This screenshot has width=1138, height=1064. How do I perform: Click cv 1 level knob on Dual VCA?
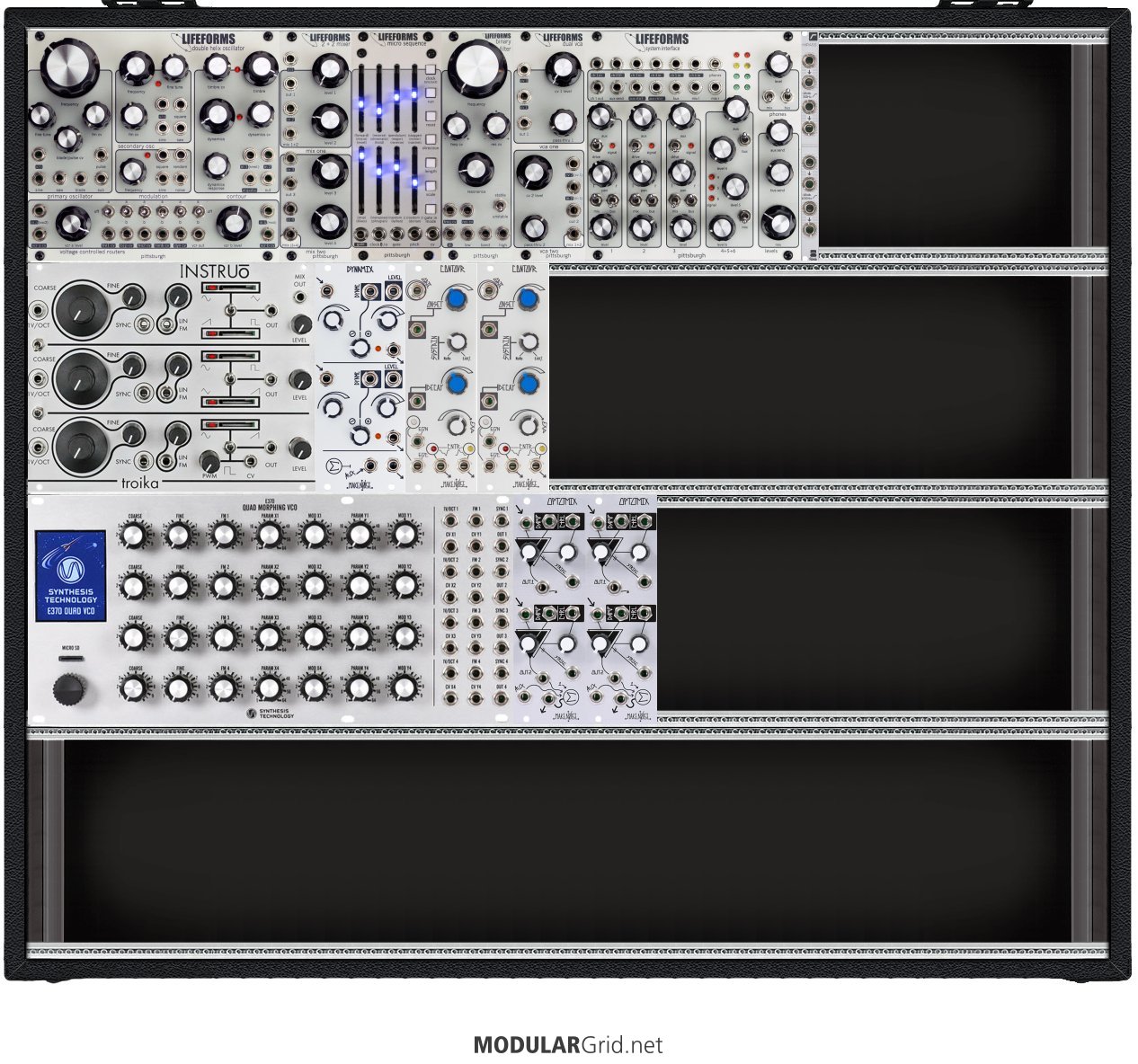click(x=563, y=70)
